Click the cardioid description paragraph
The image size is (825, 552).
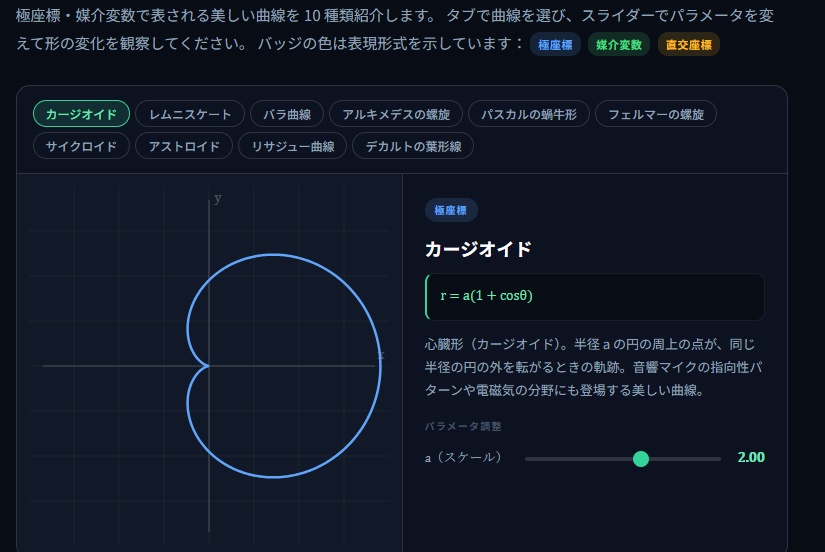[593, 367]
